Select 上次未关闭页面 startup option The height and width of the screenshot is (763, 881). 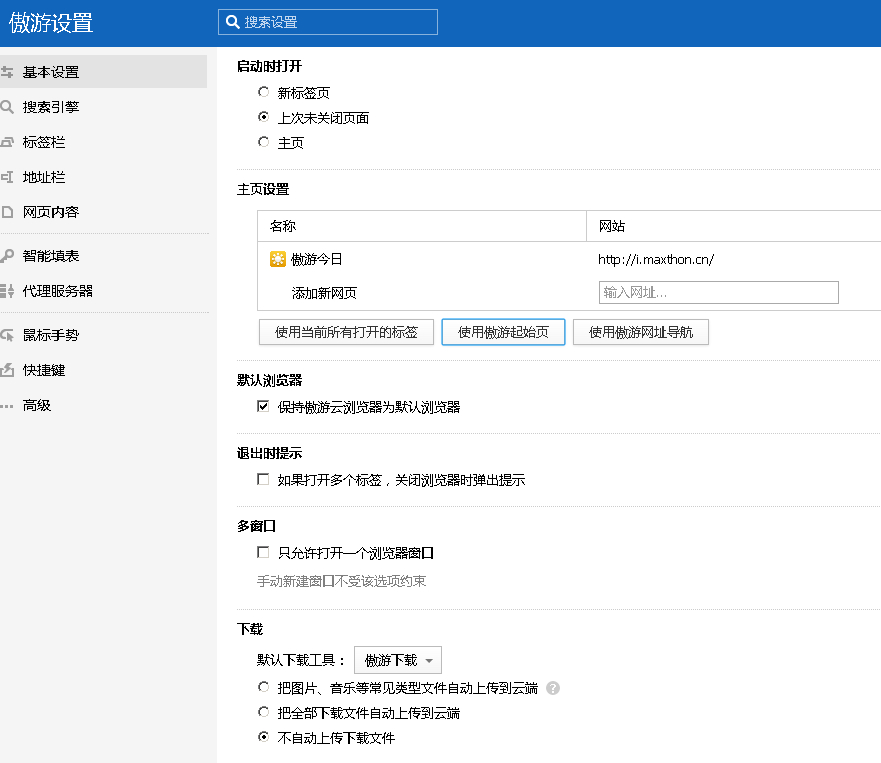(263, 117)
